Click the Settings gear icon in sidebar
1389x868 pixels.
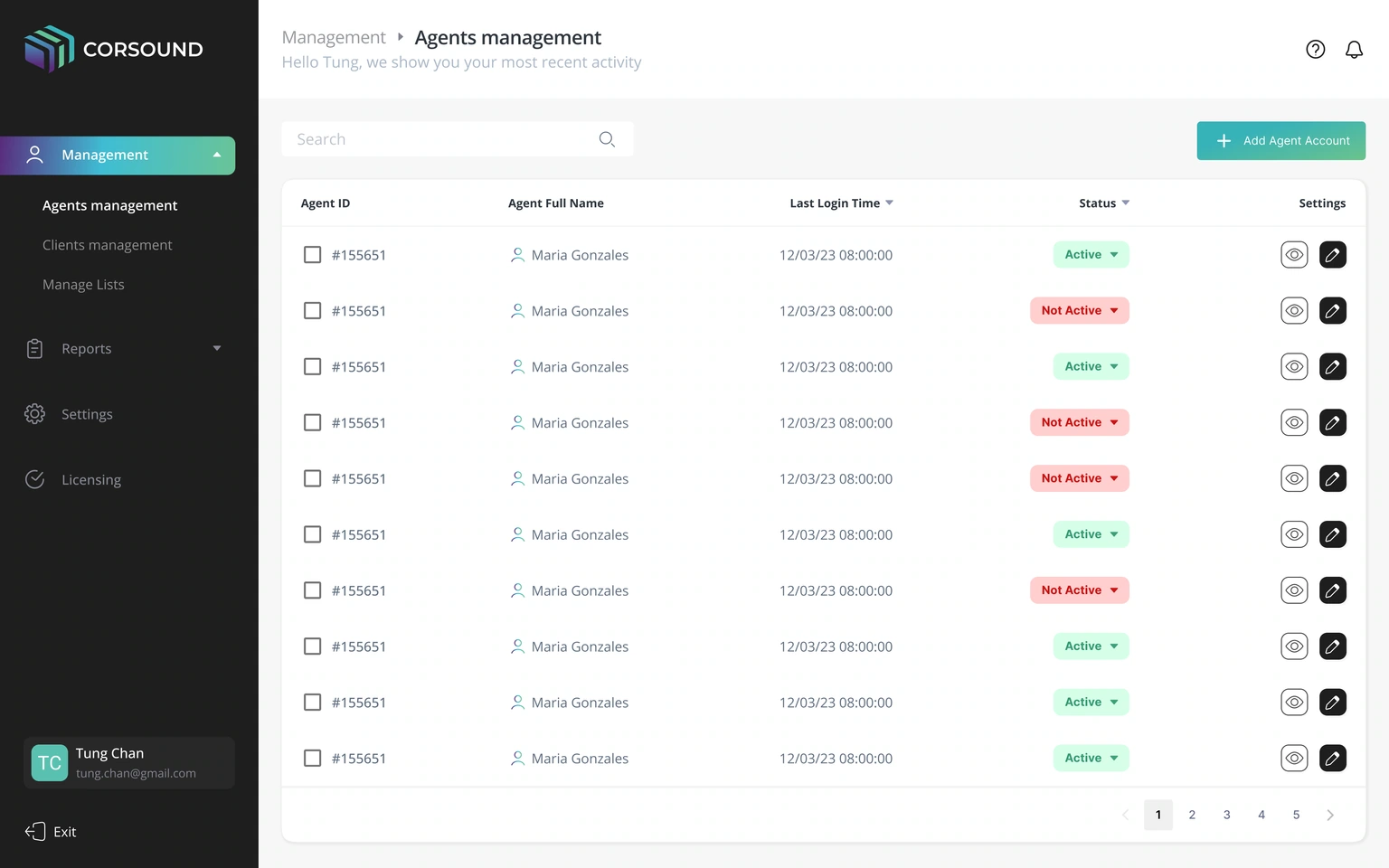coord(34,414)
